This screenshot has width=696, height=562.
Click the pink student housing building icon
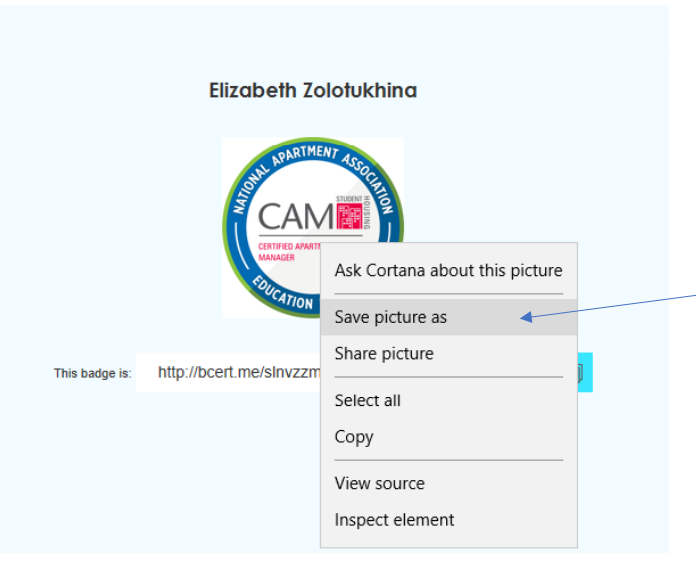(349, 216)
